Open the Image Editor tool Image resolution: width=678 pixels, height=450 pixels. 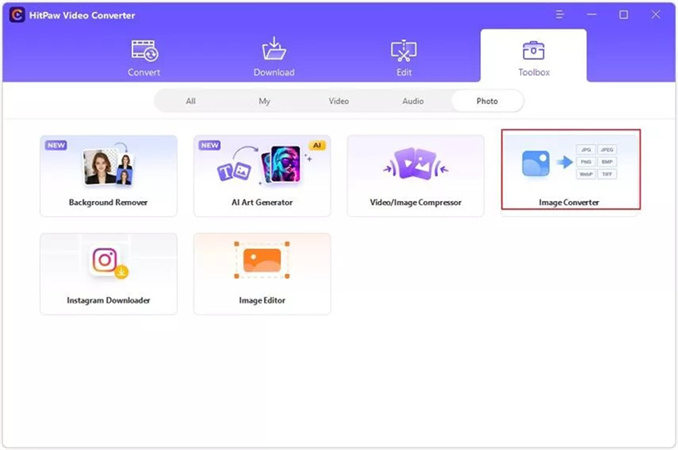point(262,274)
